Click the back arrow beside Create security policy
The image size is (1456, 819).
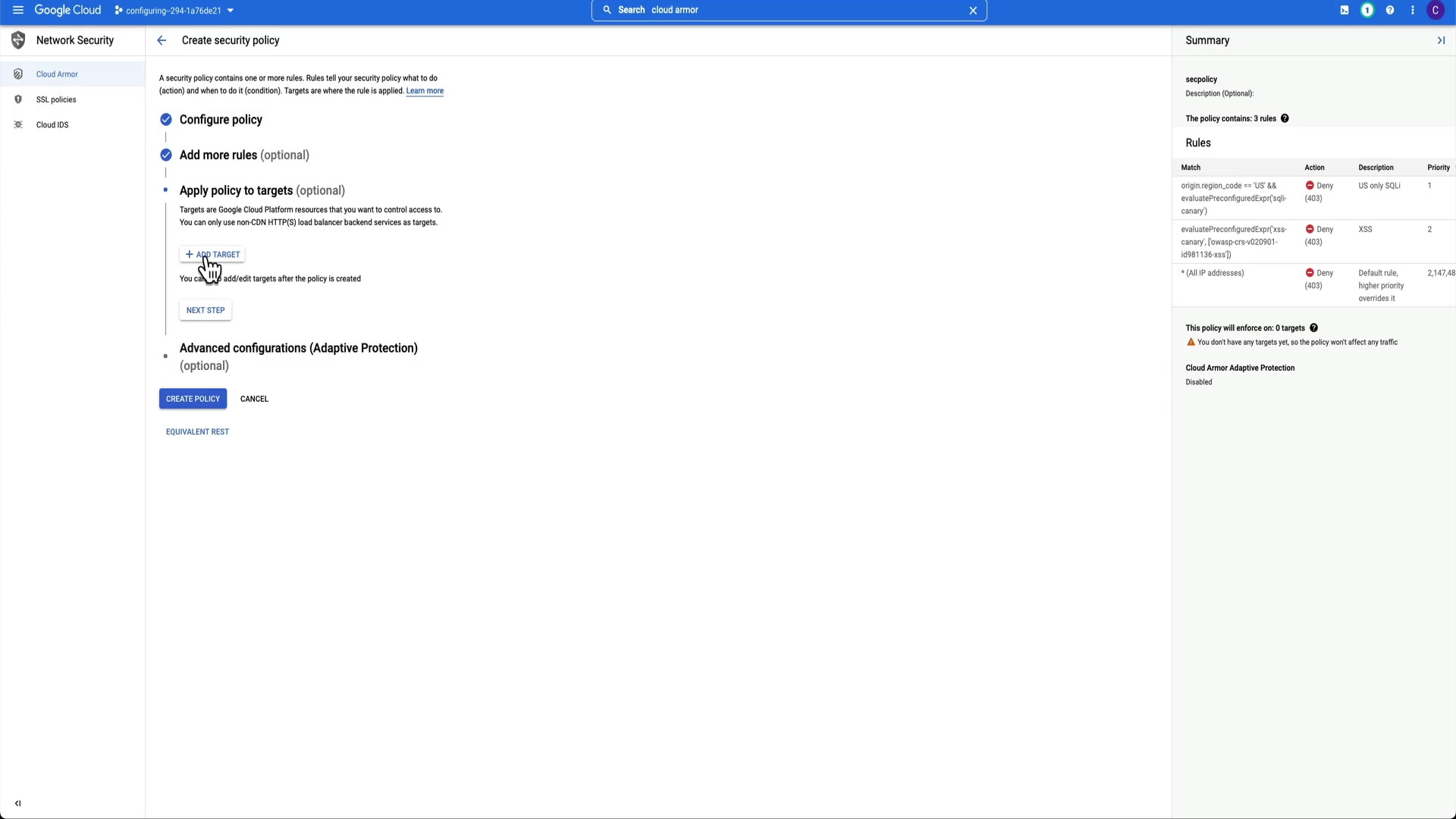click(162, 40)
